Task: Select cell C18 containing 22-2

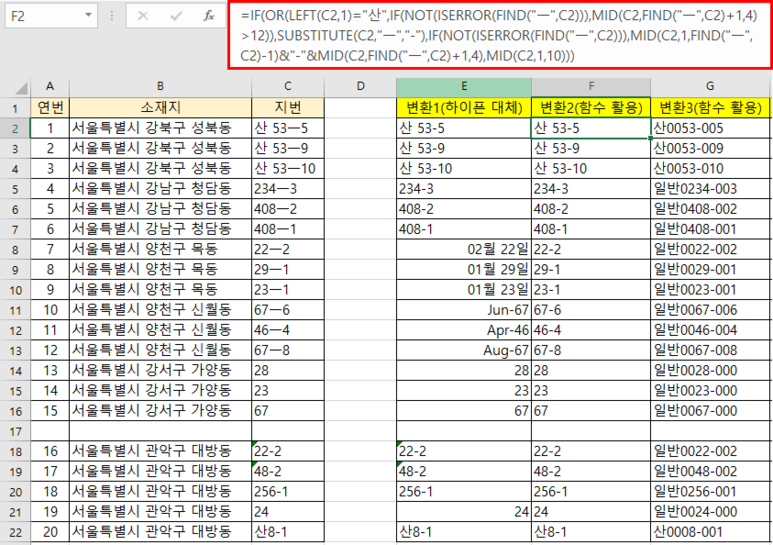Action: coord(288,451)
